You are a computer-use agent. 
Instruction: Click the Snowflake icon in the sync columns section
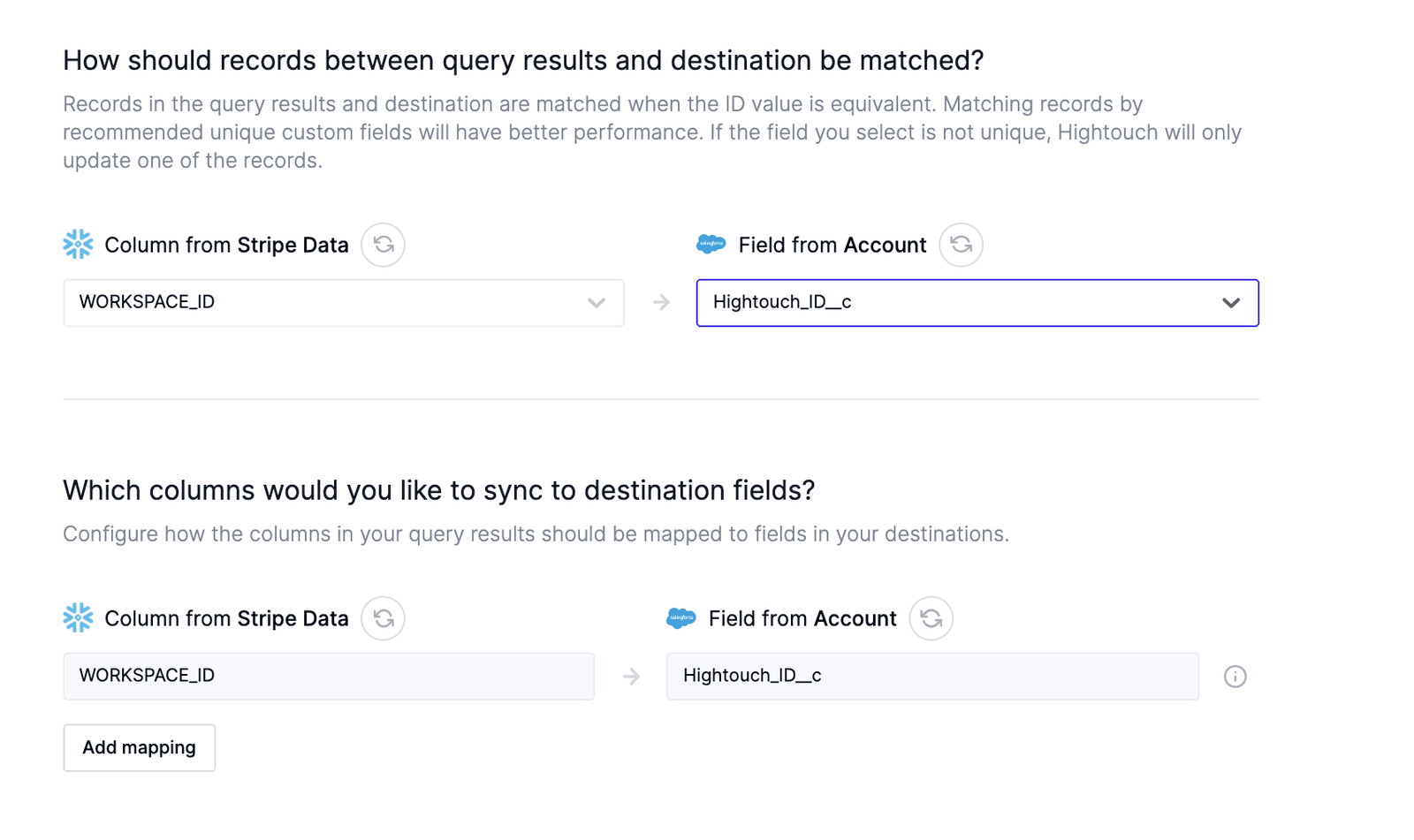(x=78, y=618)
